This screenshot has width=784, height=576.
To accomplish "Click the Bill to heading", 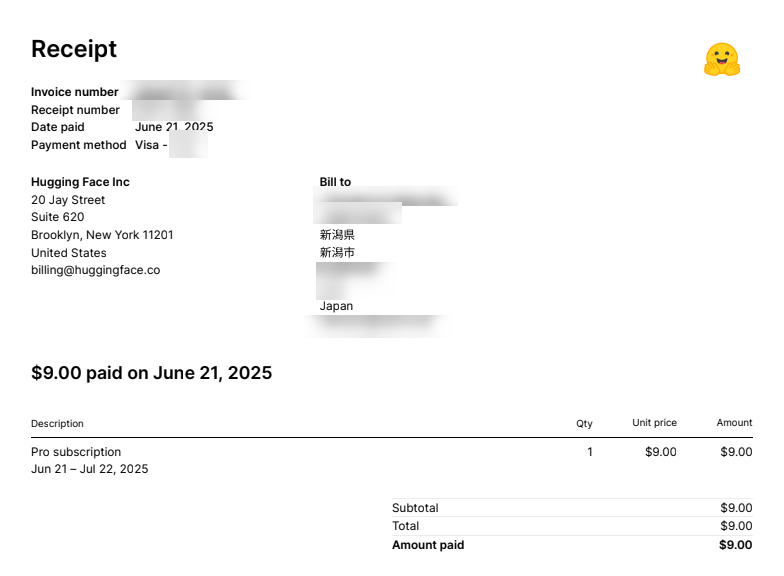I will click(335, 182).
